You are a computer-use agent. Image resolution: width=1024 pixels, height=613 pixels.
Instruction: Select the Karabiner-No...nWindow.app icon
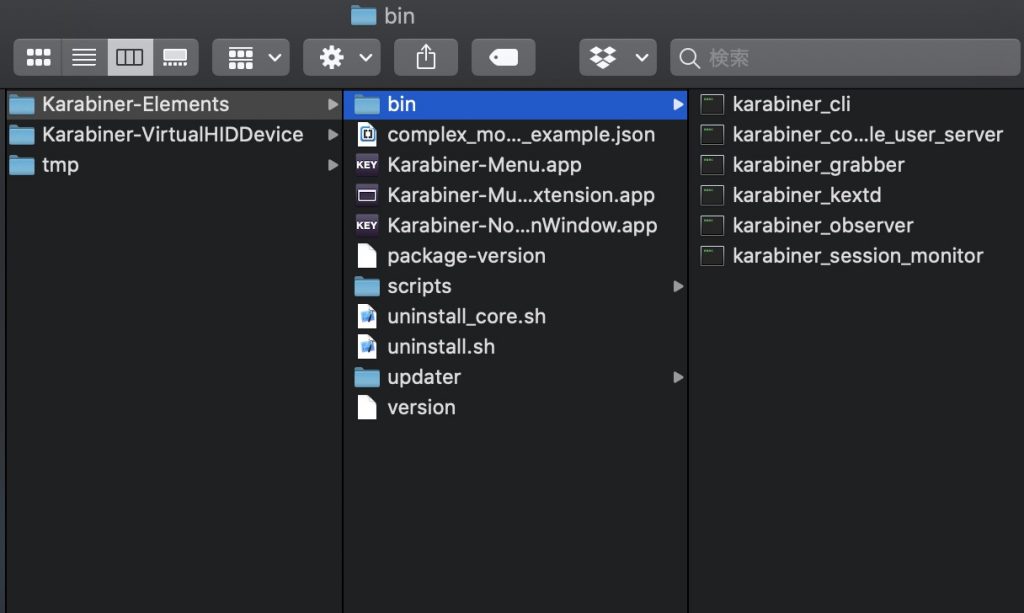[x=367, y=225]
